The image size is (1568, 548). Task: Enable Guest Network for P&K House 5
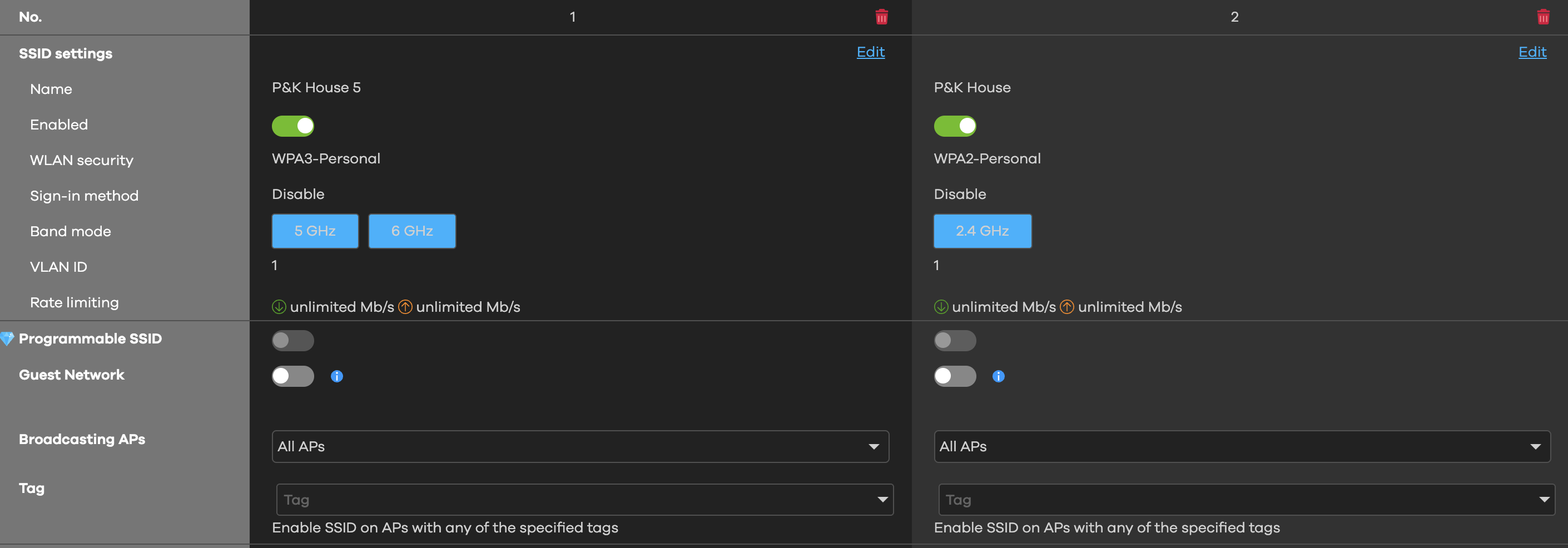pyautogui.click(x=293, y=376)
